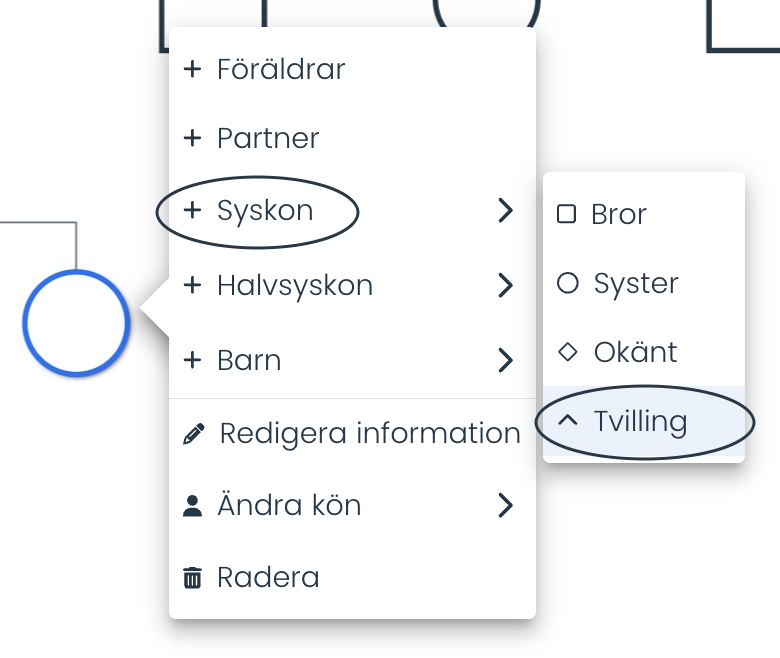The height and width of the screenshot is (658, 780).
Task: Select the square Bror icon
Action: point(567,214)
